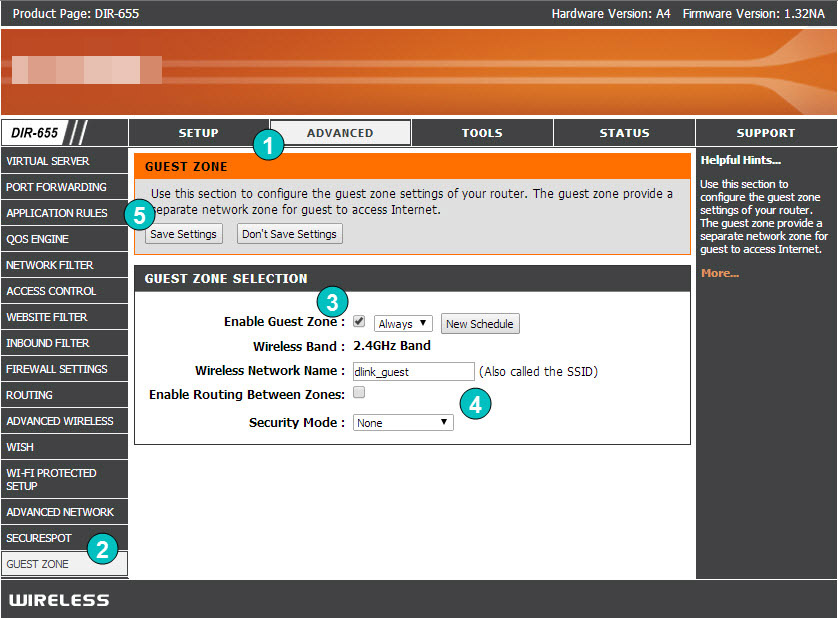Screen dimensions: 838x618
Task: Click the Wireless Network Name field
Action: point(413,372)
